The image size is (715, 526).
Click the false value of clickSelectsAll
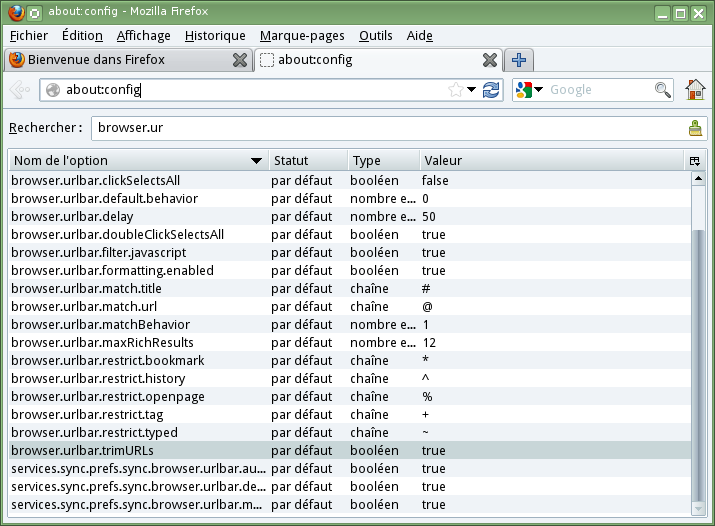435,180
